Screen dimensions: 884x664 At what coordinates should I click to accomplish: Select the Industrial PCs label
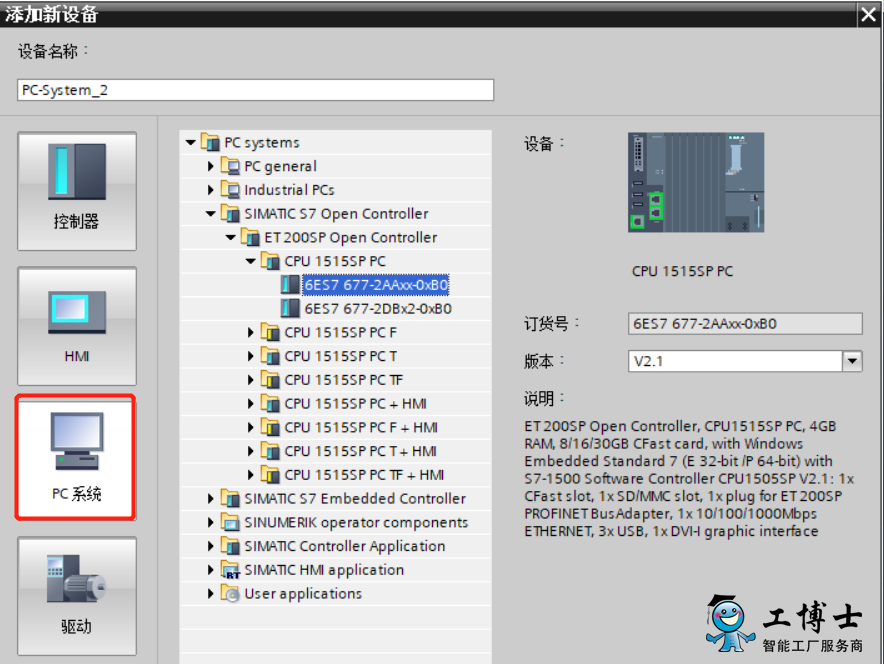[289, 190]
